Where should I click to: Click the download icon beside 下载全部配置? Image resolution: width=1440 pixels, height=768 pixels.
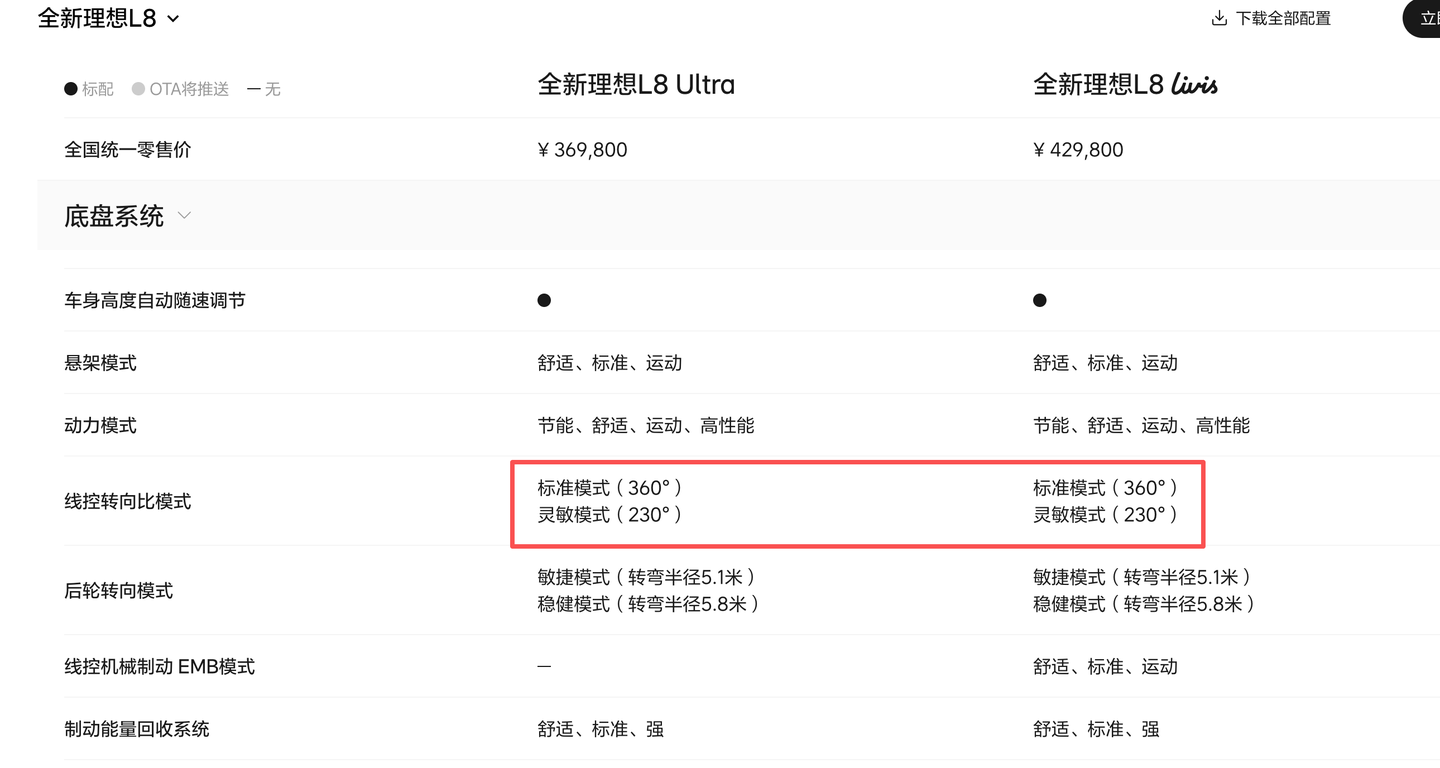coord(1219,18)
